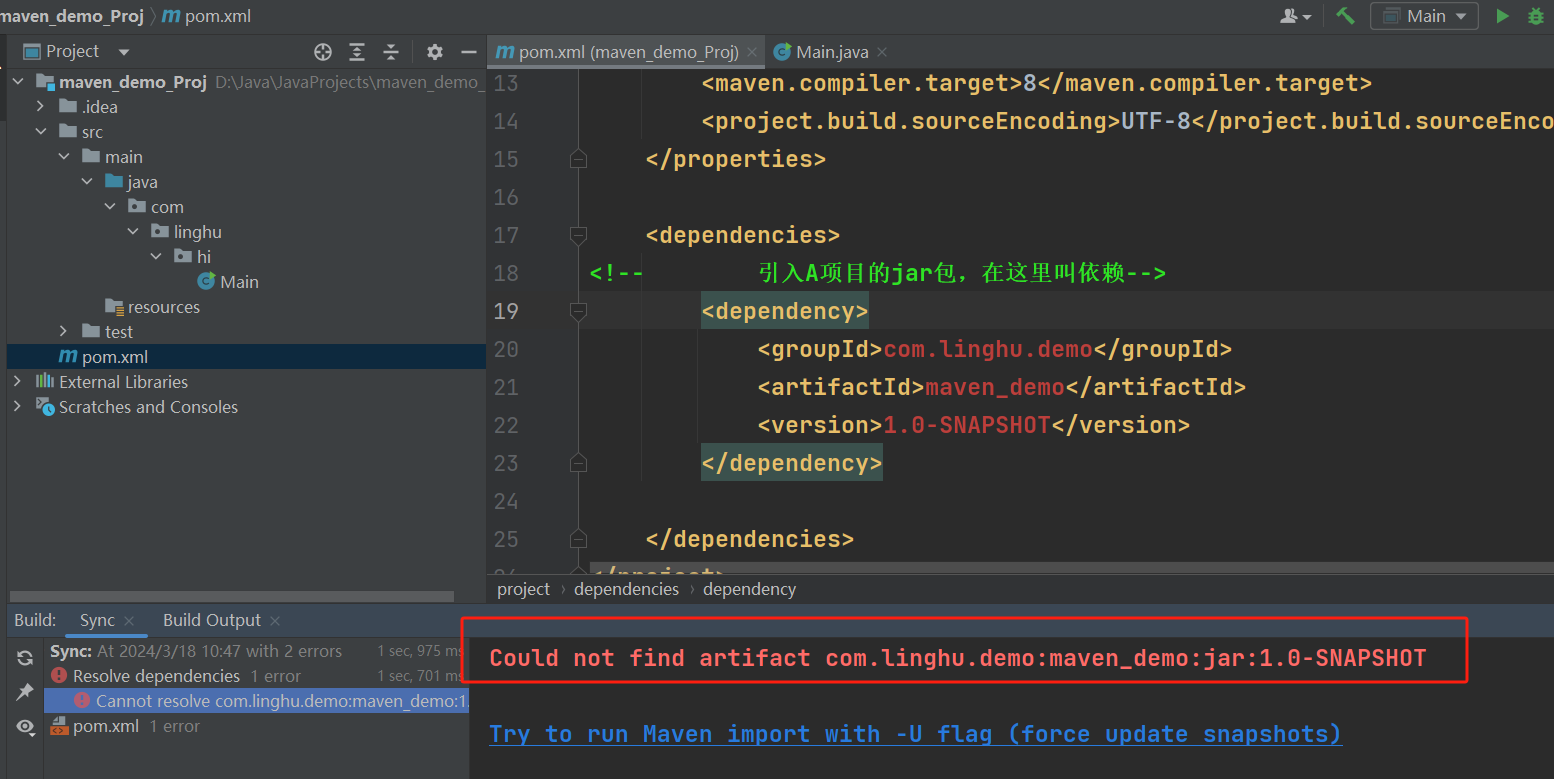Image resolution: width=1554 pixels, height=779 pixels.
Task: Collapse the main folder node
Action: click(x=64, y=157)
